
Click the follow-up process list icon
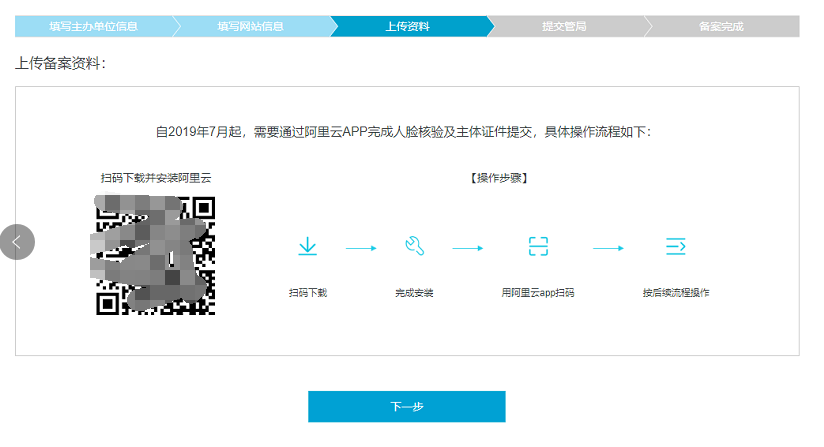click(x=676, y=246)
